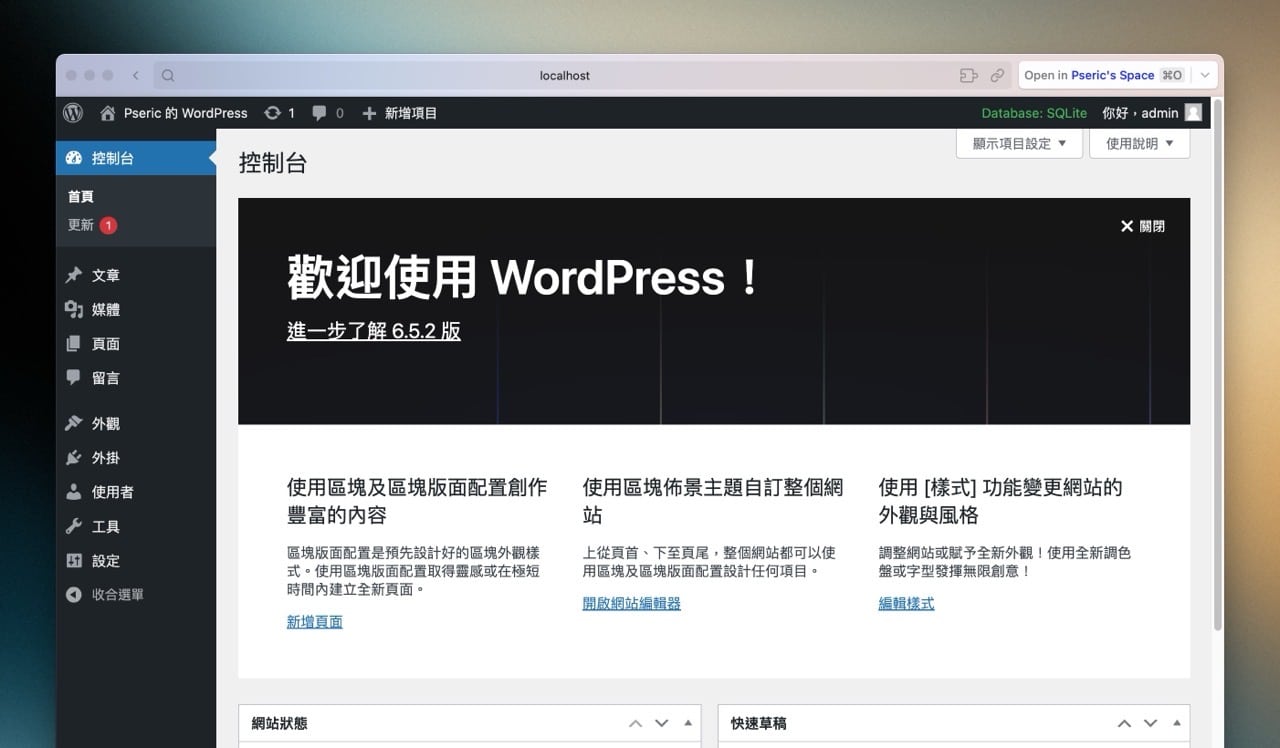Click the page vertical scrollbar

(x=1217, y=365)
